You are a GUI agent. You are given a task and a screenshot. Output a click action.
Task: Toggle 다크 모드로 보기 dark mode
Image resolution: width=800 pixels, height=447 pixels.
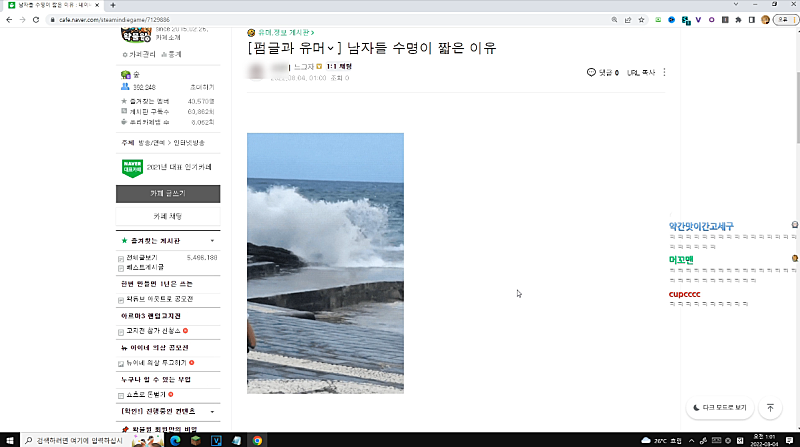(x=719, y=408)
